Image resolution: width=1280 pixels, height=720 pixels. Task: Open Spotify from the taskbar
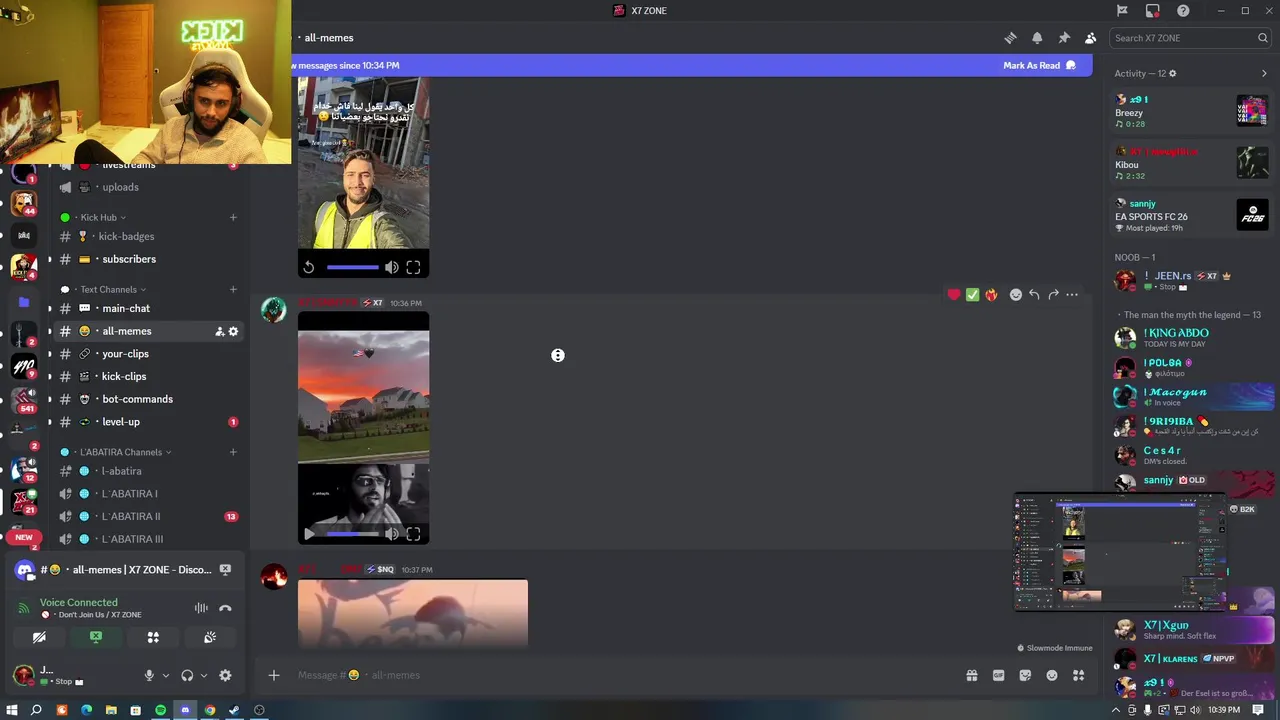(x=160, y=710)
